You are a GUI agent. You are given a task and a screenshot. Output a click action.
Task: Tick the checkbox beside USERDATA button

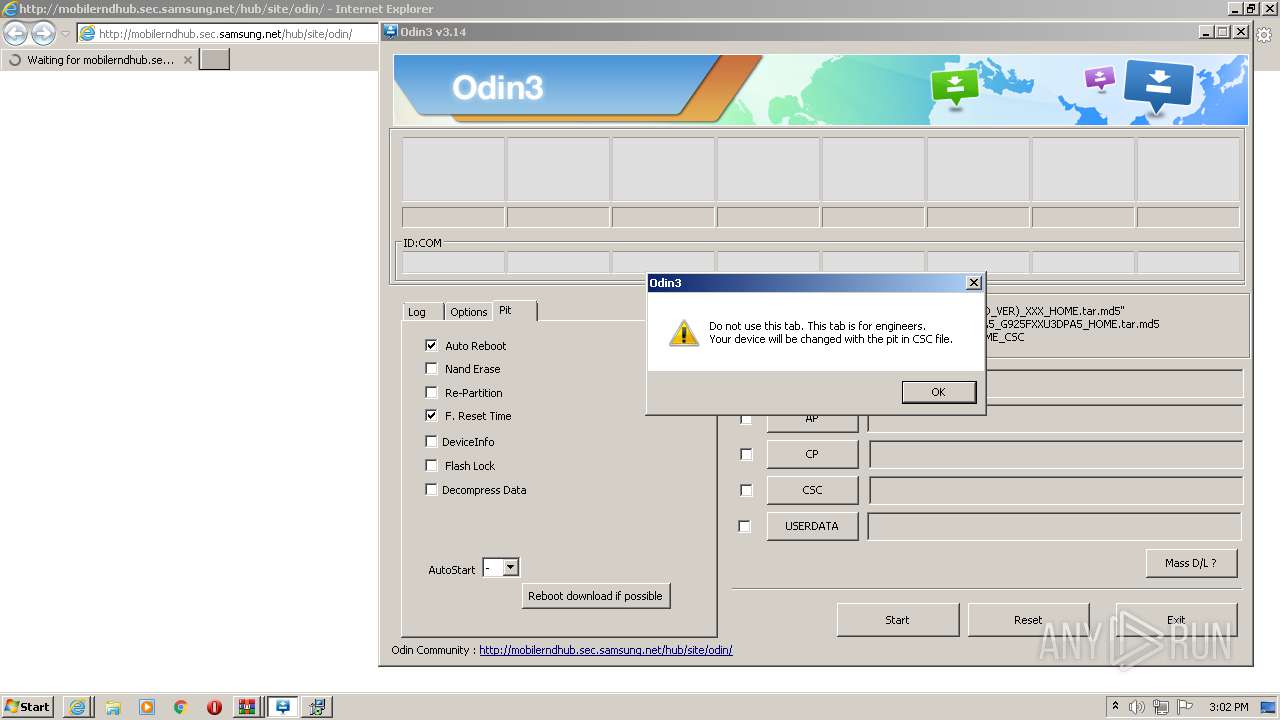point(744,526)
